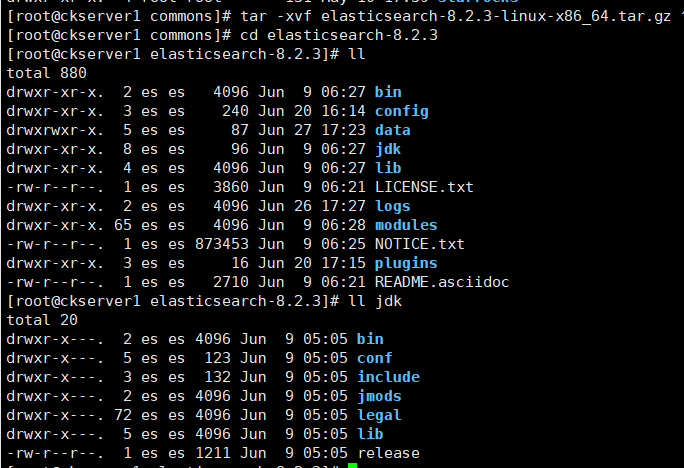Select the 'lib' entry dated 06:27
The image size is (684, 468).
click(388, 168)
